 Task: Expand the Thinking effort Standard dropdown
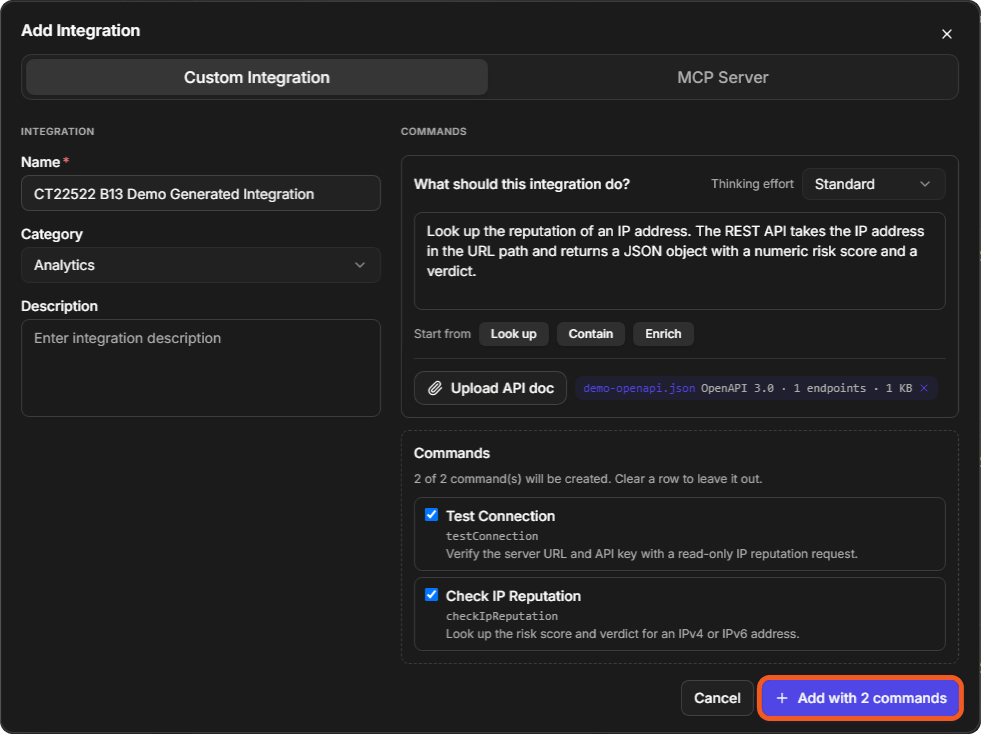click(x=873, y=184)
